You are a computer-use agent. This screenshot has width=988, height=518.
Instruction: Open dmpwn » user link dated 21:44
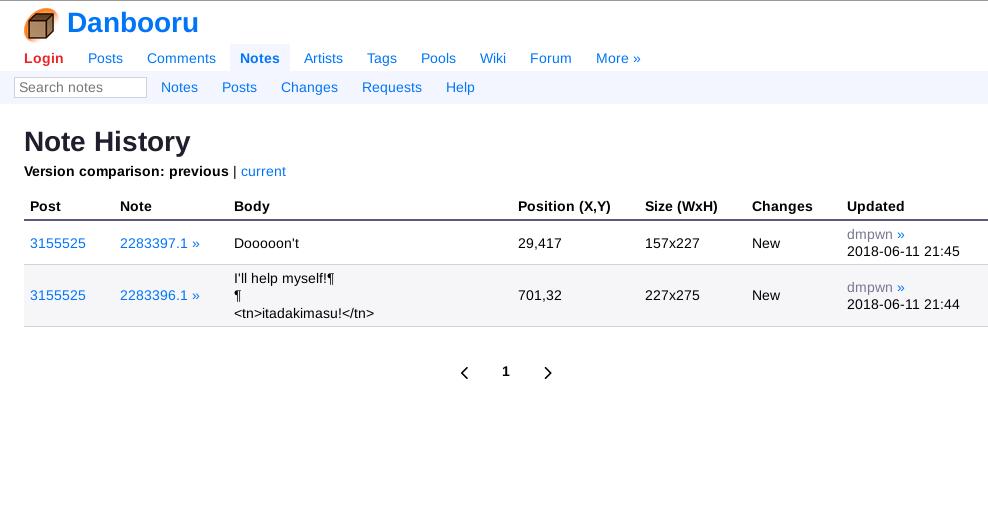(x=876, y=287)
